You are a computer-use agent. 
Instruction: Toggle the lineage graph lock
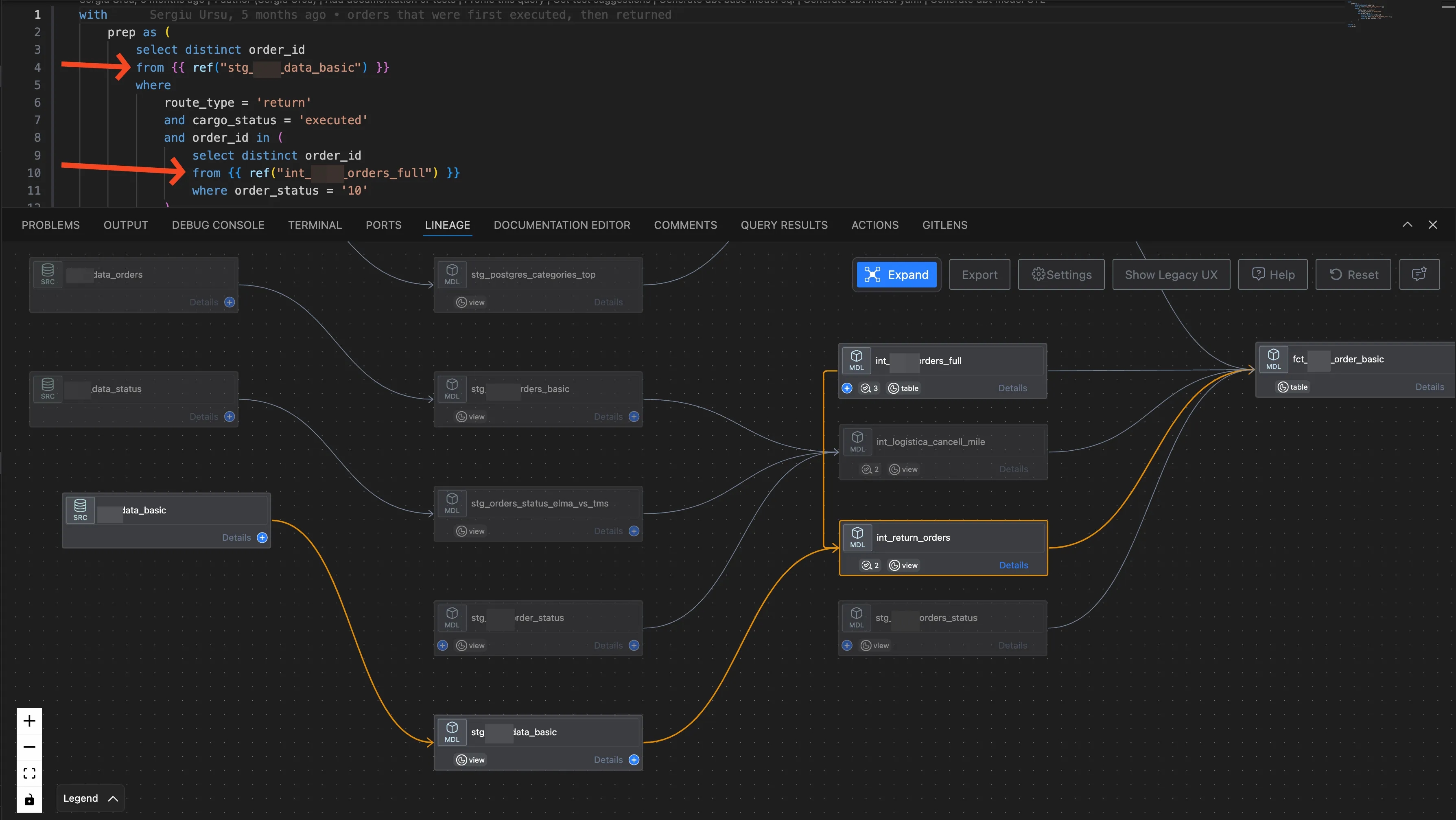tap(29, 799)
